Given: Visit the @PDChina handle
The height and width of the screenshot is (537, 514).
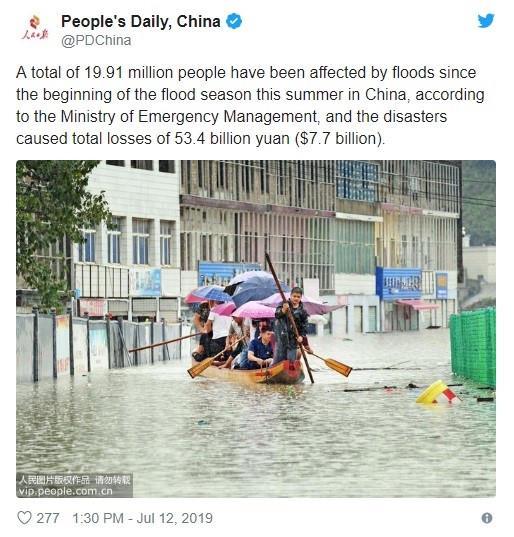Looking at the screenshot, I should point(96,40).
